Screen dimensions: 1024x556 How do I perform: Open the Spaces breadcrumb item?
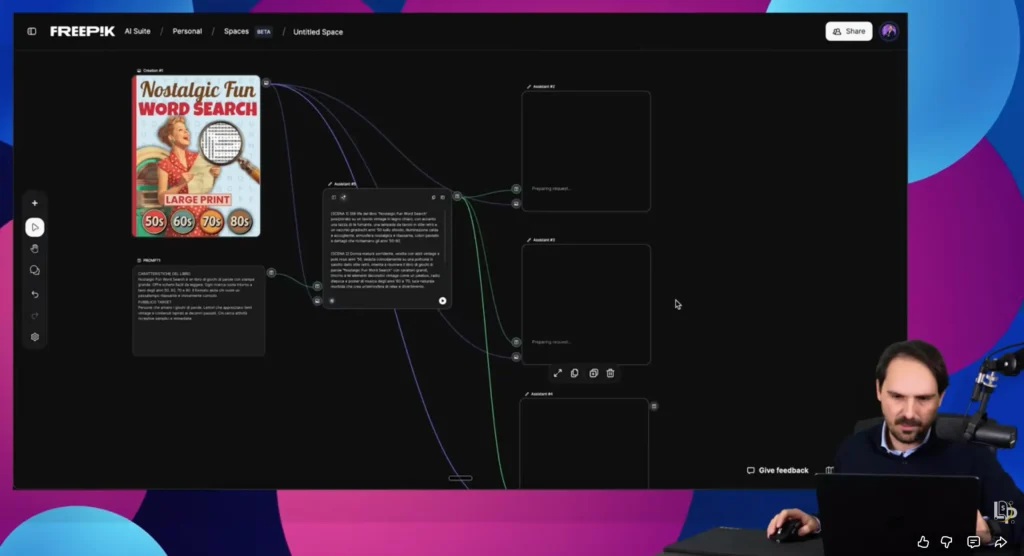point(236,31)
